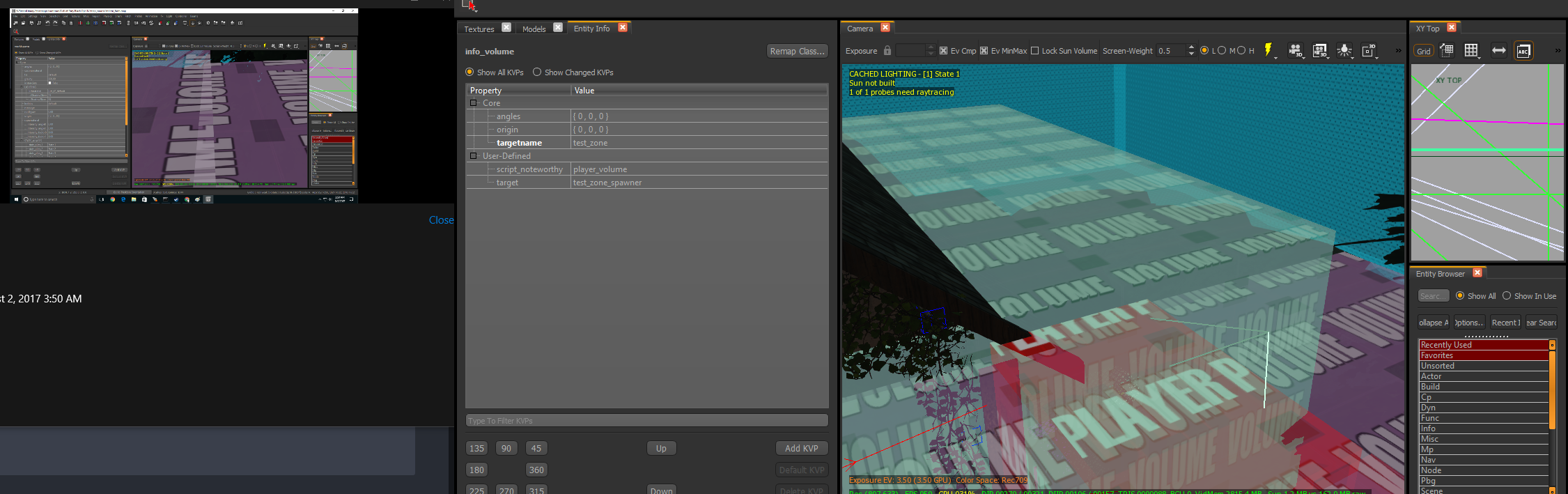Click the 90 angle button

click(x=506, y=448)
